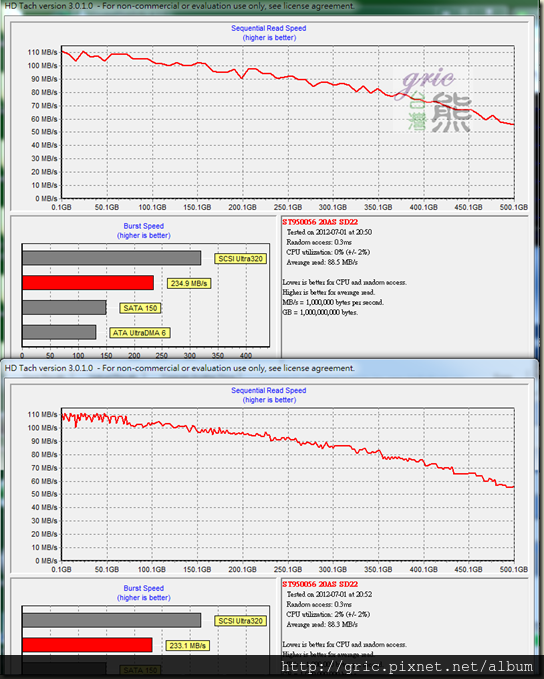Click the SCSI Ultra320 label in upper chart

click(240, 259)
